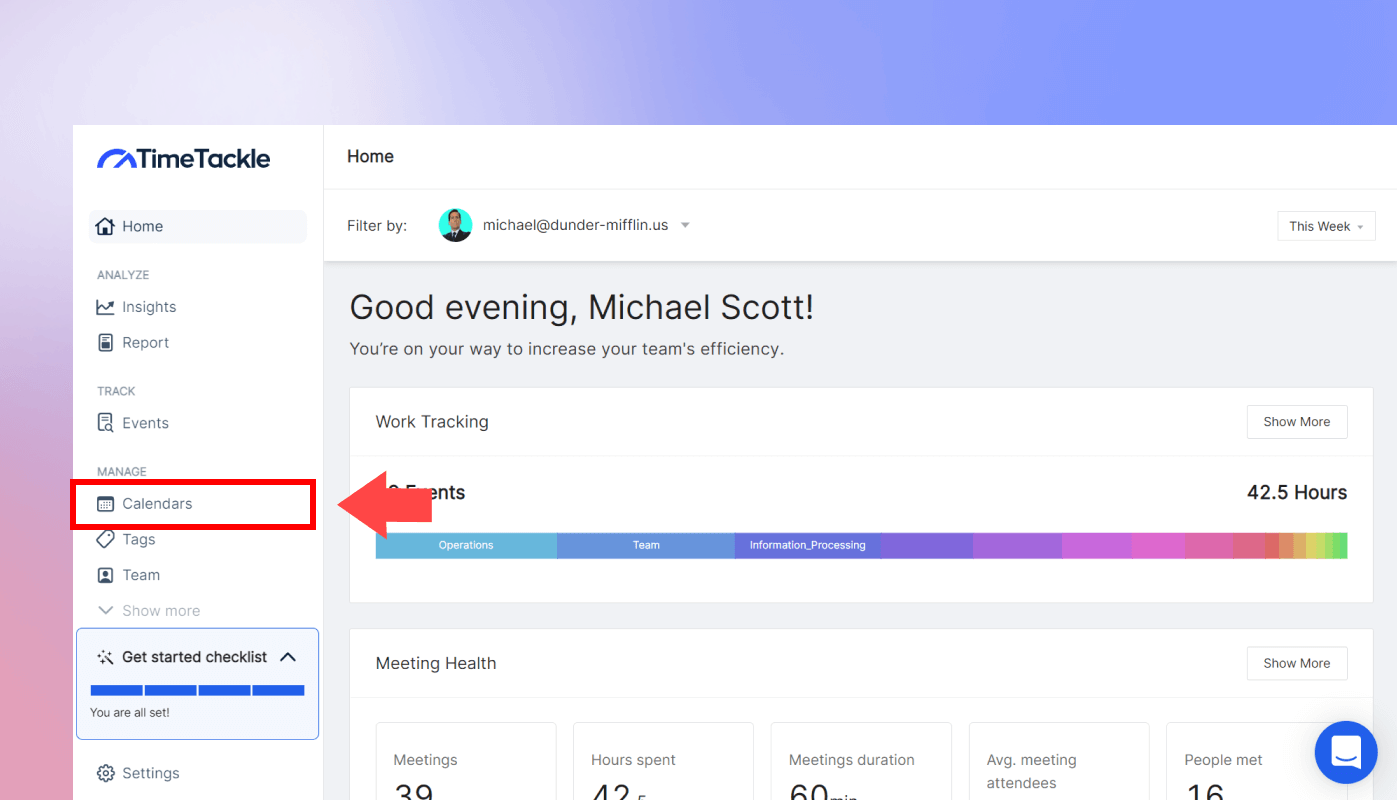The image size is (1397, 800).
Task: Click the 42.5 Hours total text
Action: 1296,492
